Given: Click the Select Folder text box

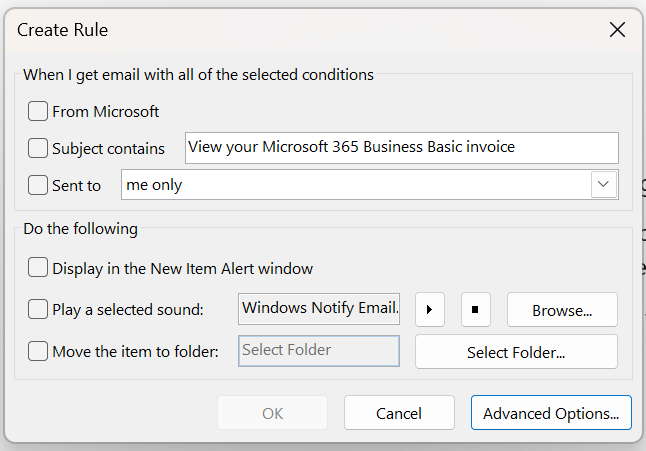Looking at the screenshot, I should [319, 351].
